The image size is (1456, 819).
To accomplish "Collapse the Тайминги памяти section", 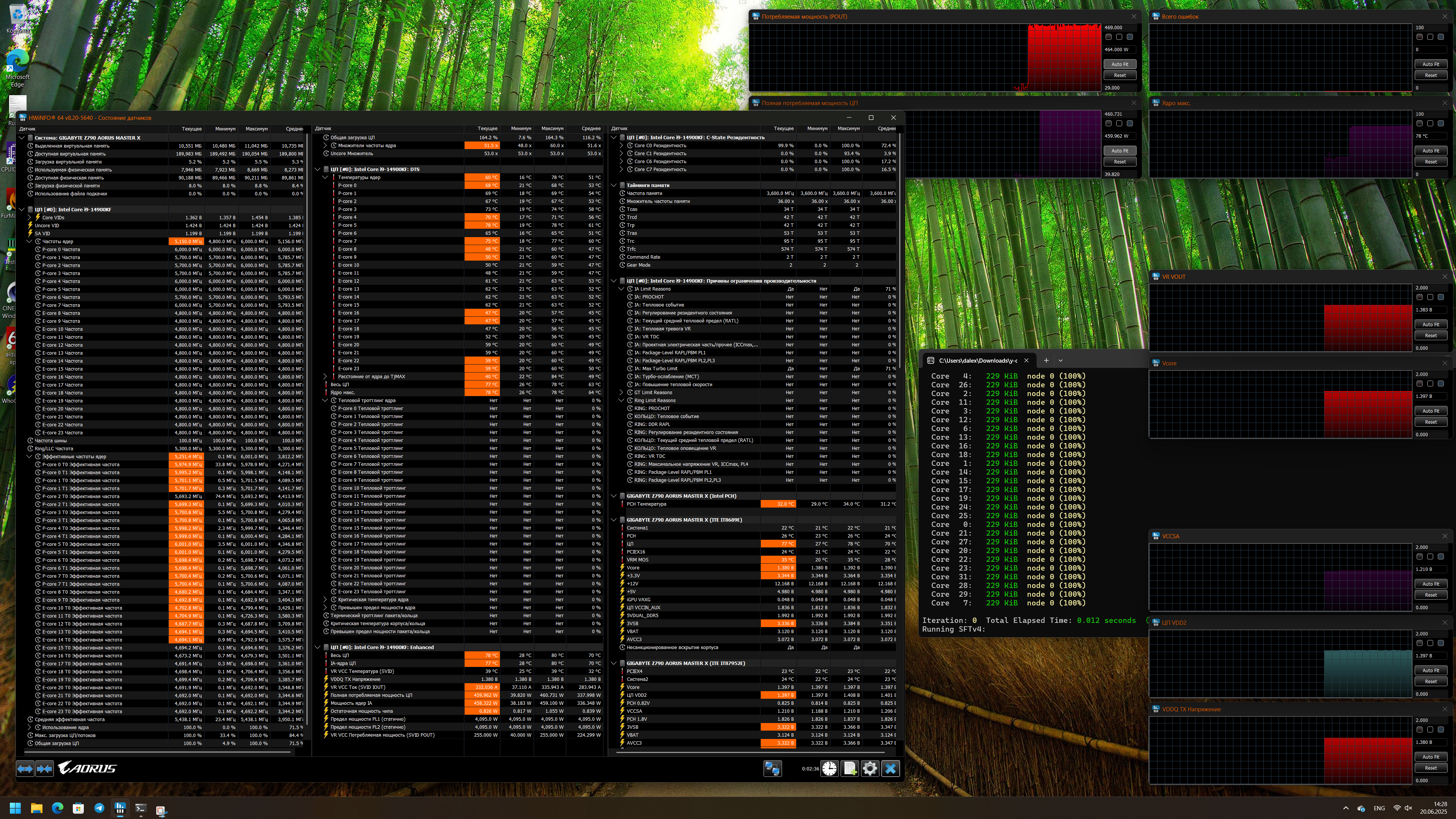I will coord(614,185).
